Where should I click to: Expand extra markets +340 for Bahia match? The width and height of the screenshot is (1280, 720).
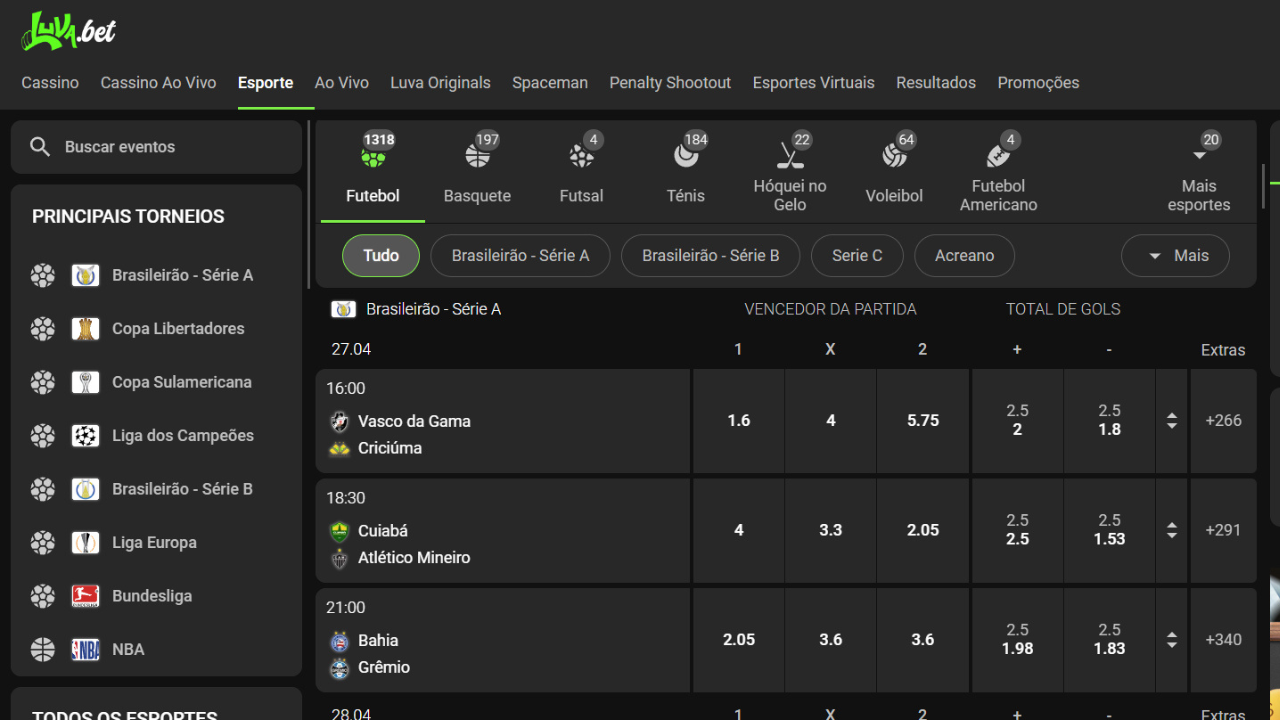coord(1224,640)
